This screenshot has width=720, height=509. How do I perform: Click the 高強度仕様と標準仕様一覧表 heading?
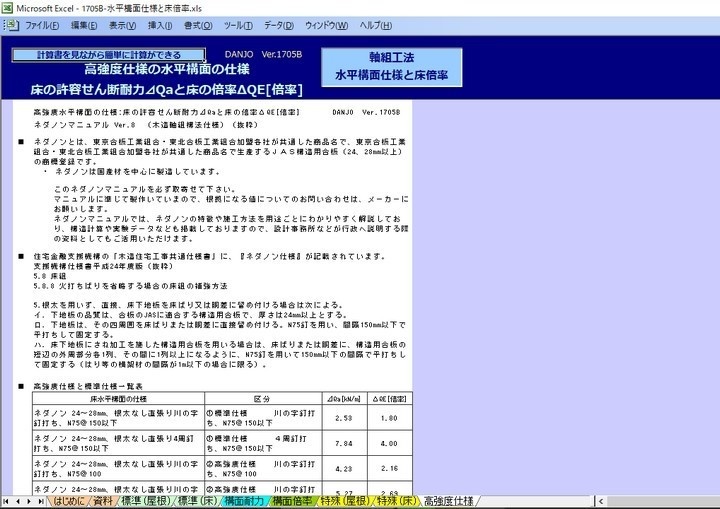pyautogui.click(x=88, y=386)
